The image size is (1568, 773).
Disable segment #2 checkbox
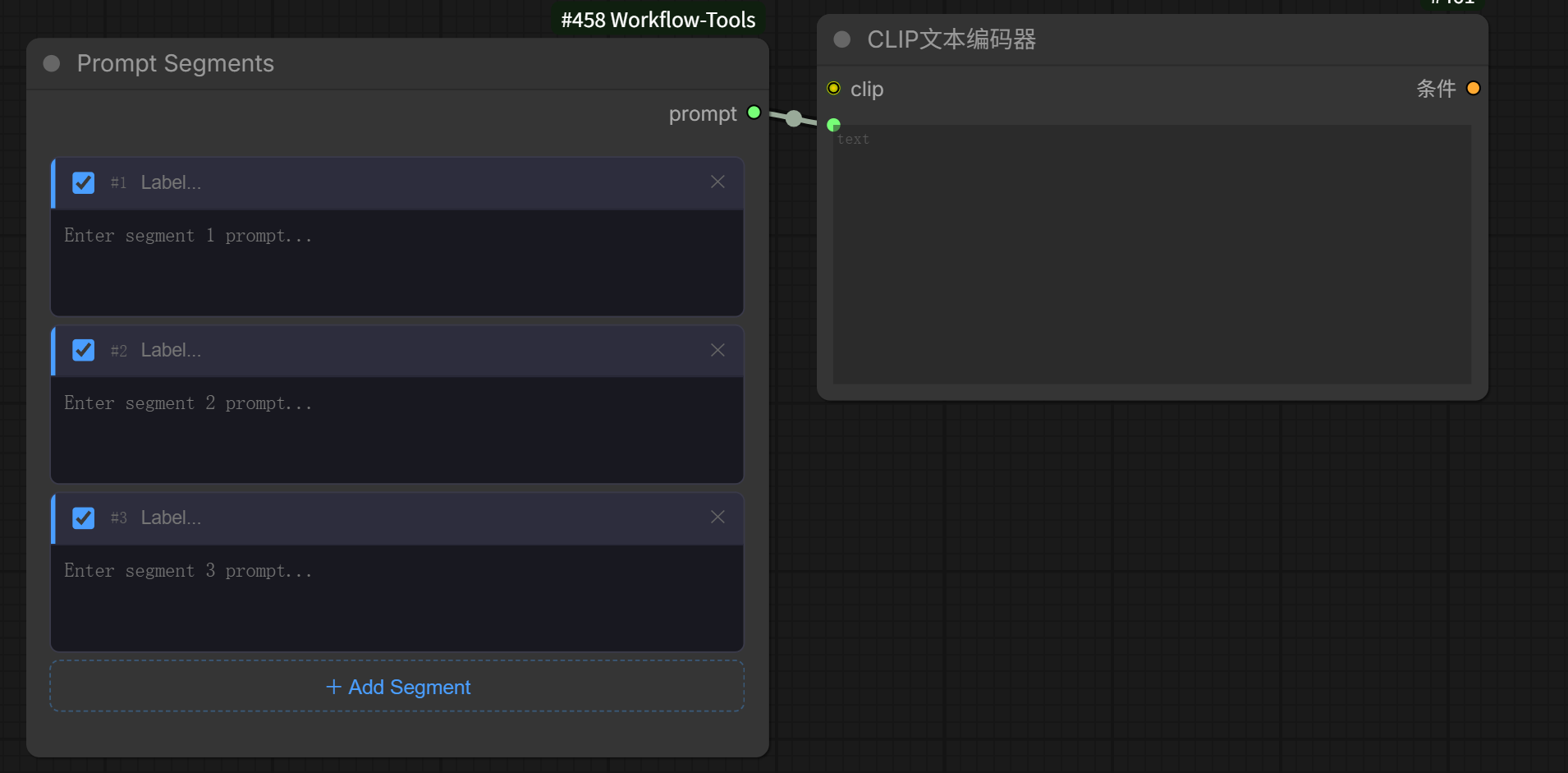84,350
